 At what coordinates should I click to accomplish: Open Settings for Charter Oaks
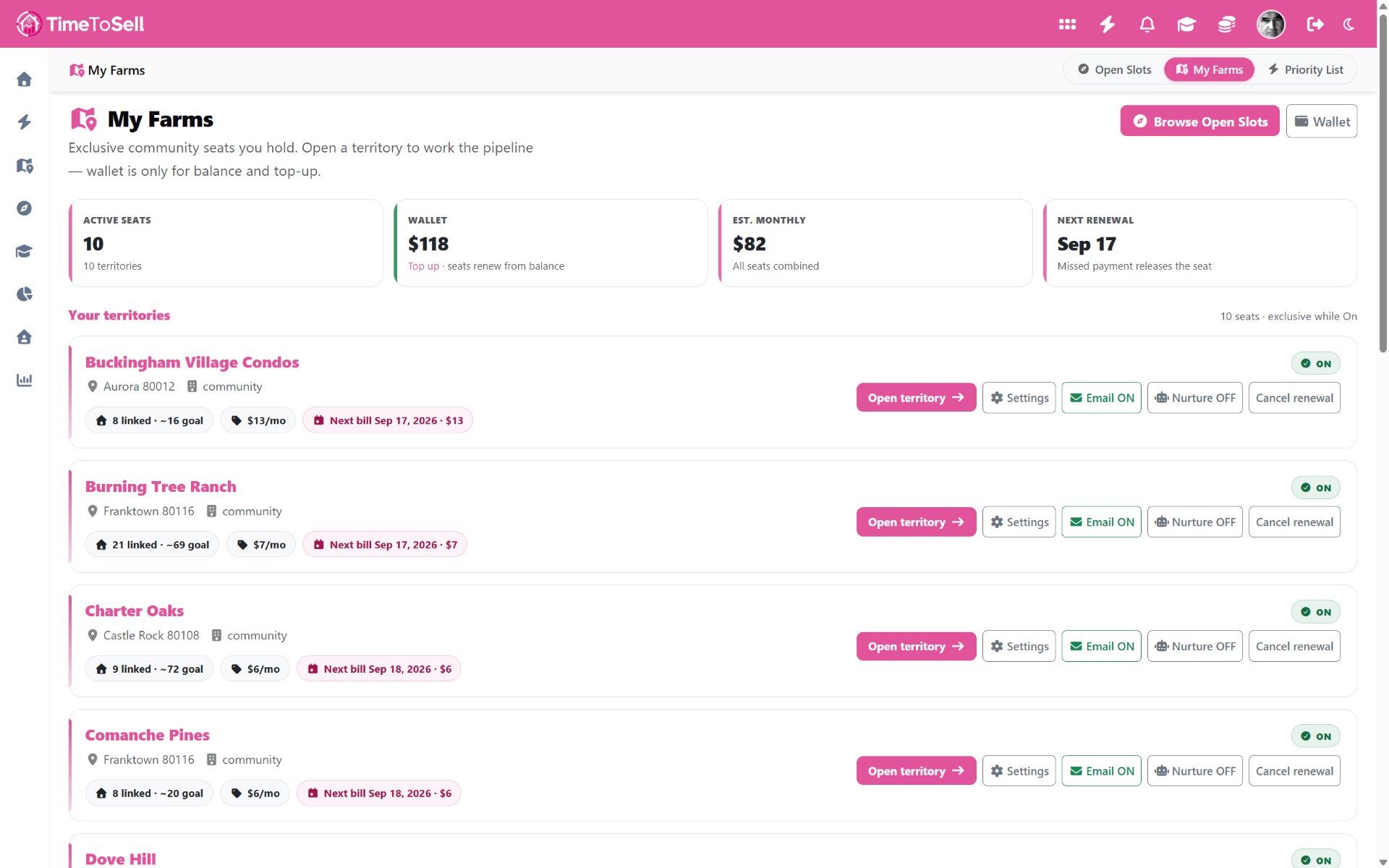click(x=1019, y=647)
